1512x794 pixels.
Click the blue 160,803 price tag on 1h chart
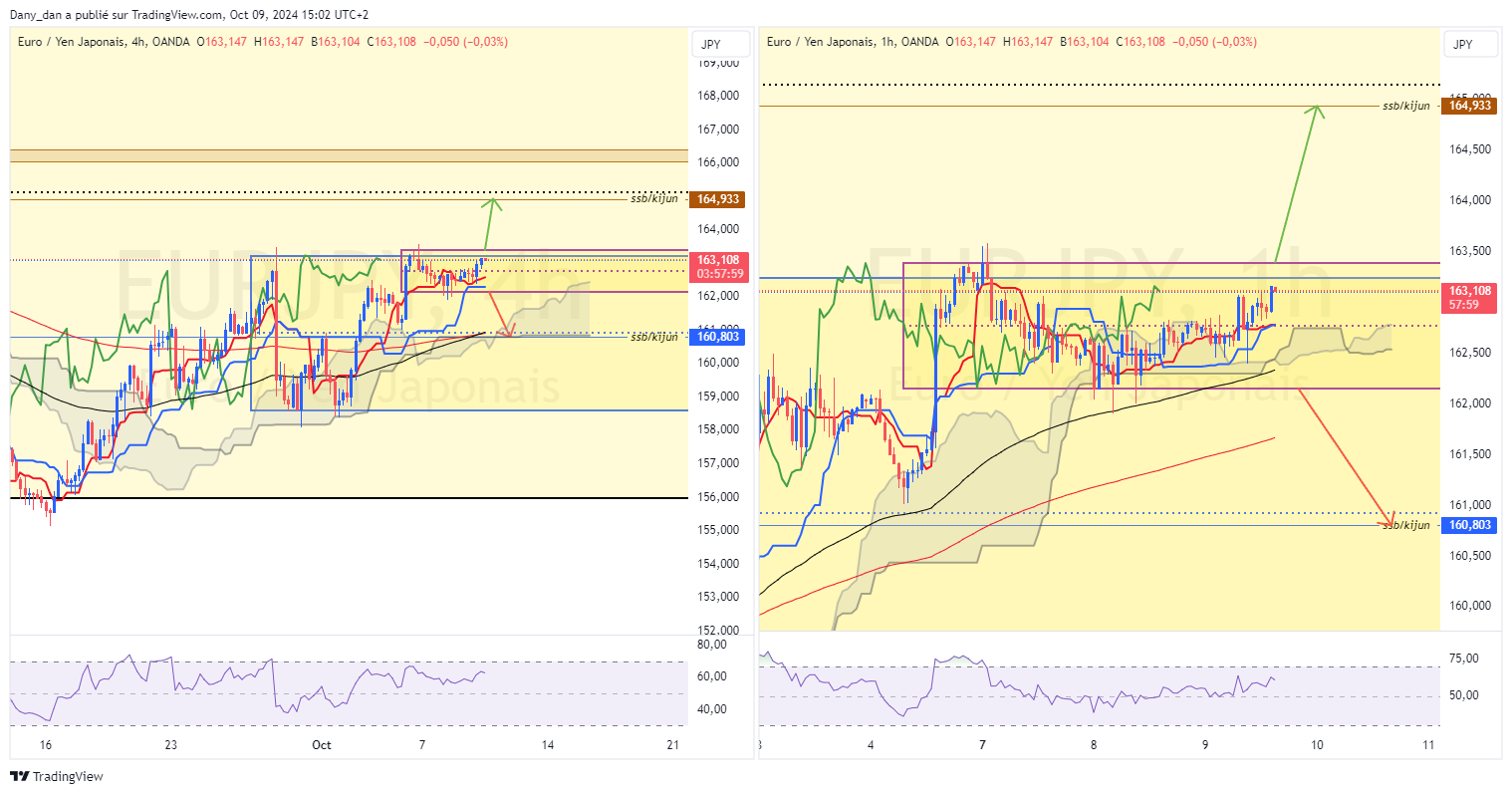1469,525
